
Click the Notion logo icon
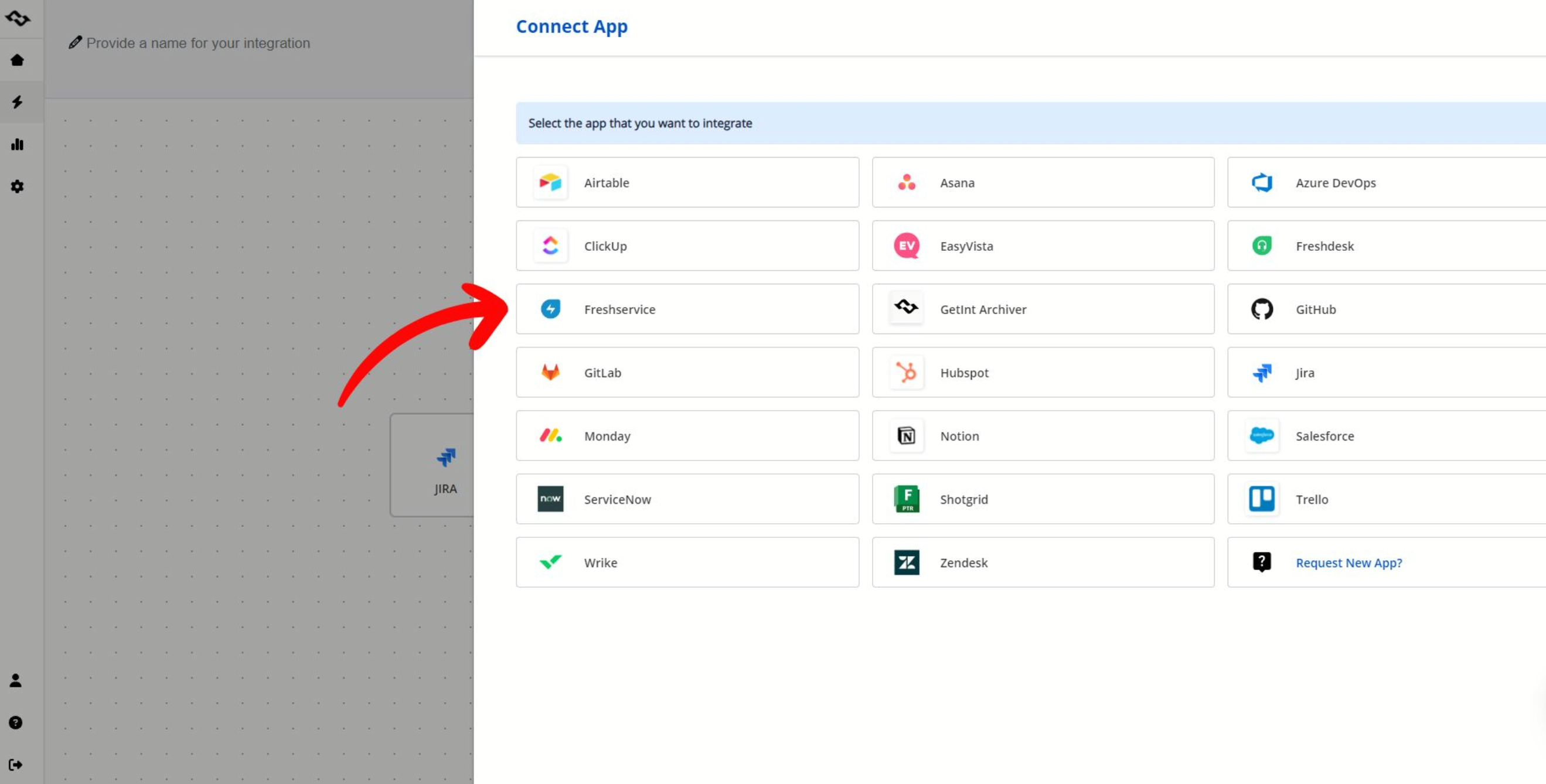pyautogui.click(x=906, y=435)
